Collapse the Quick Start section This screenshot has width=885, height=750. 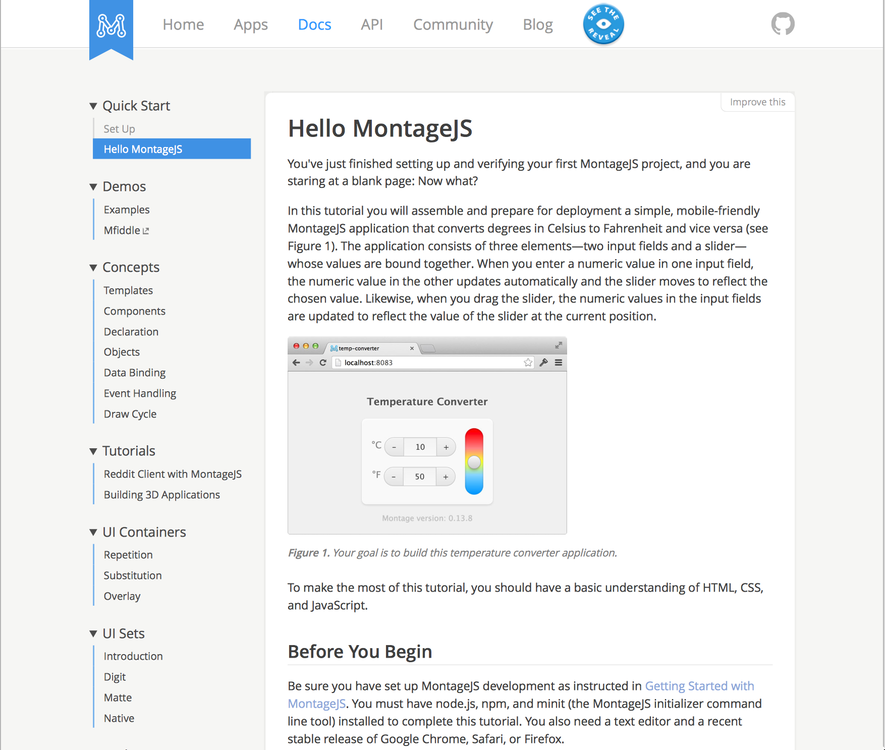92,105
